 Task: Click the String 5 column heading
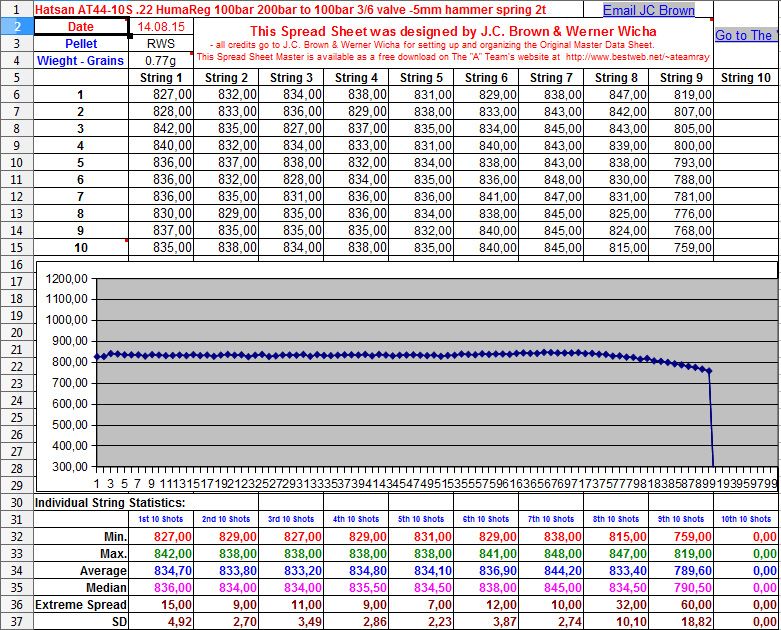(421, 78)
